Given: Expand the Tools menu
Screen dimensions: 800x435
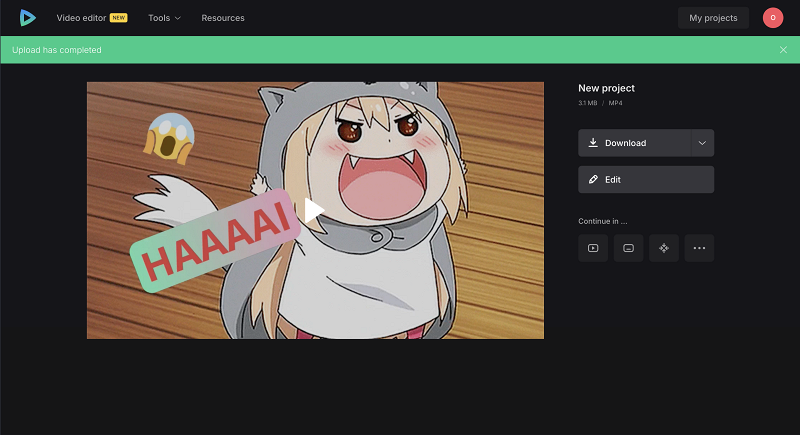Looking at the screenshot, I should [164, 18].
